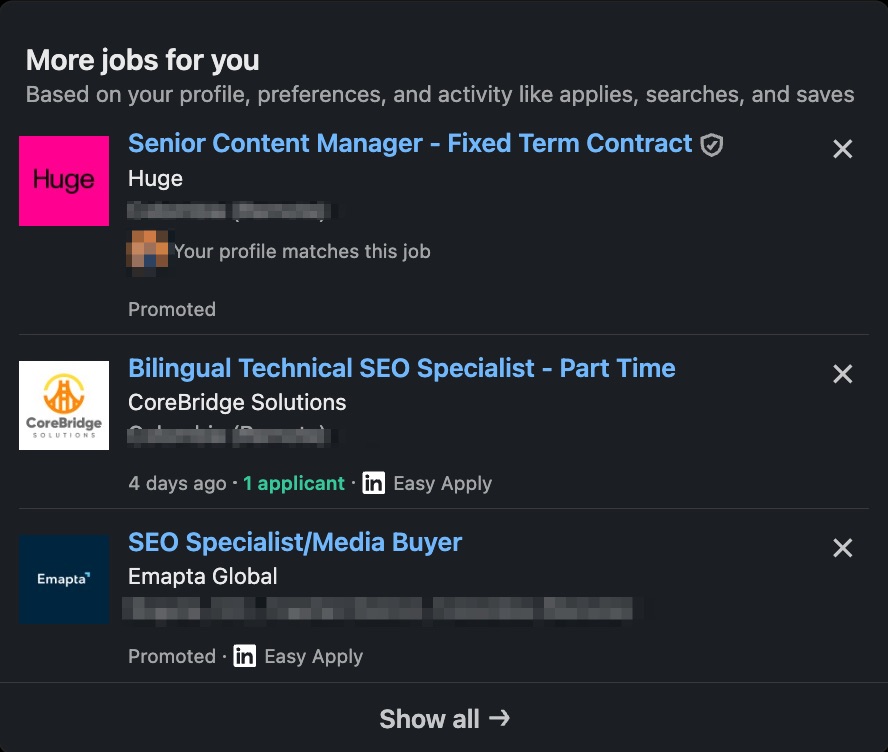Click the Emapta company logo
The width and height of the screenshot is (888, 752).
click(x=63, y=580)
